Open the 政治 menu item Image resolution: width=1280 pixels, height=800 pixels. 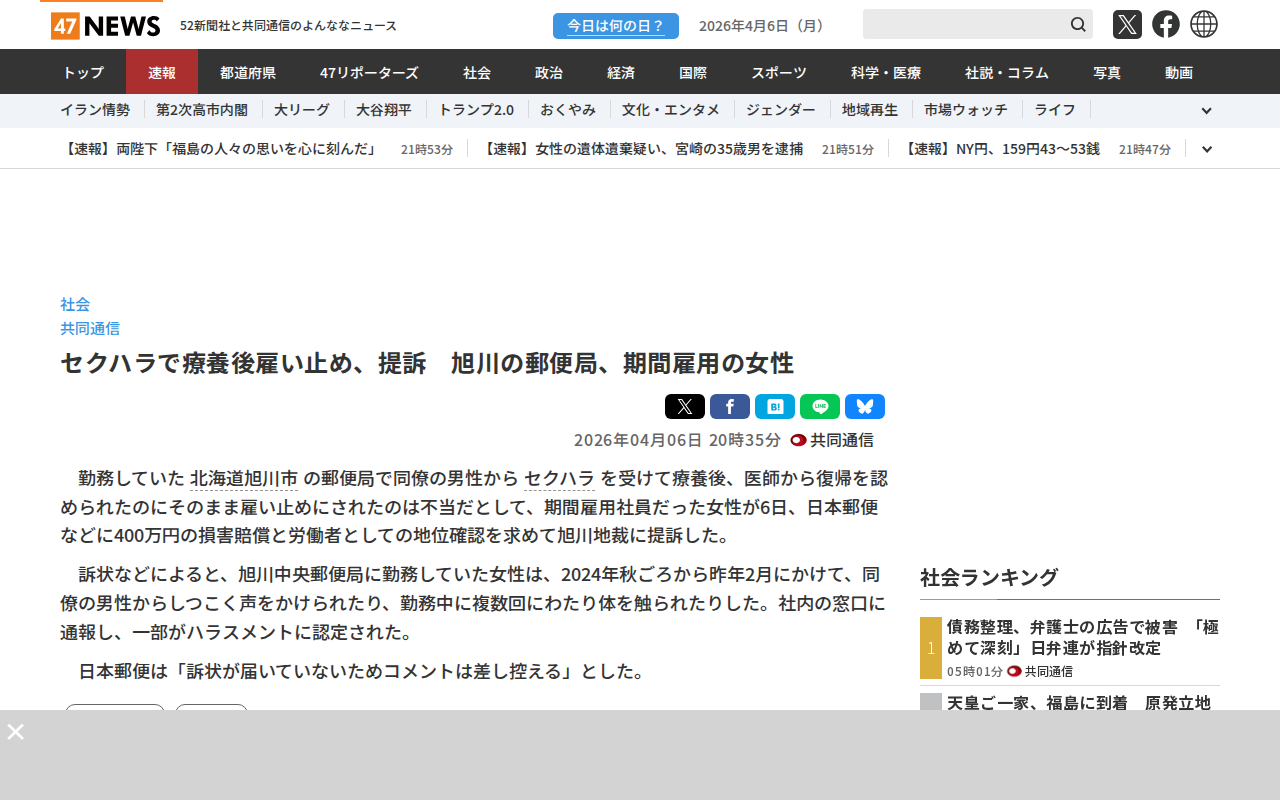click(x=549, y=72)
